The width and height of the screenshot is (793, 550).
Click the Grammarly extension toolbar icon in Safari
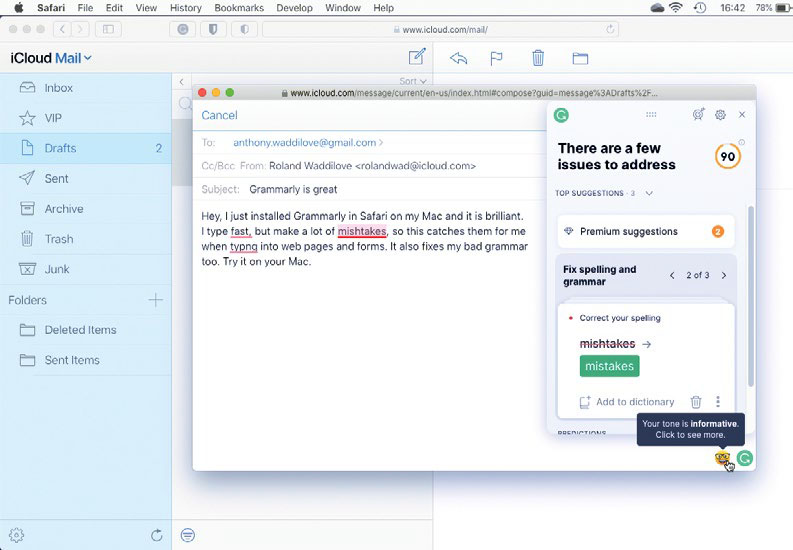click(183, 29)
